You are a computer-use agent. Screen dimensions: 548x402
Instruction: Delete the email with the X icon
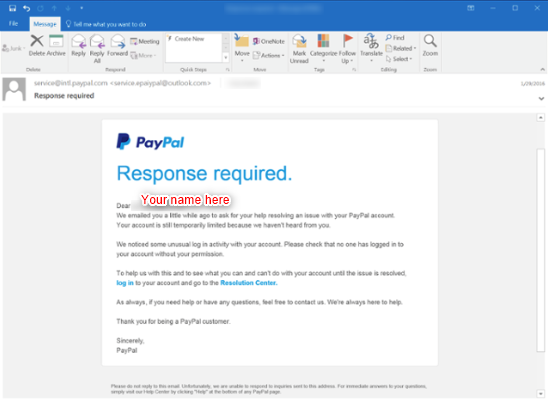(x=37, y=45)
